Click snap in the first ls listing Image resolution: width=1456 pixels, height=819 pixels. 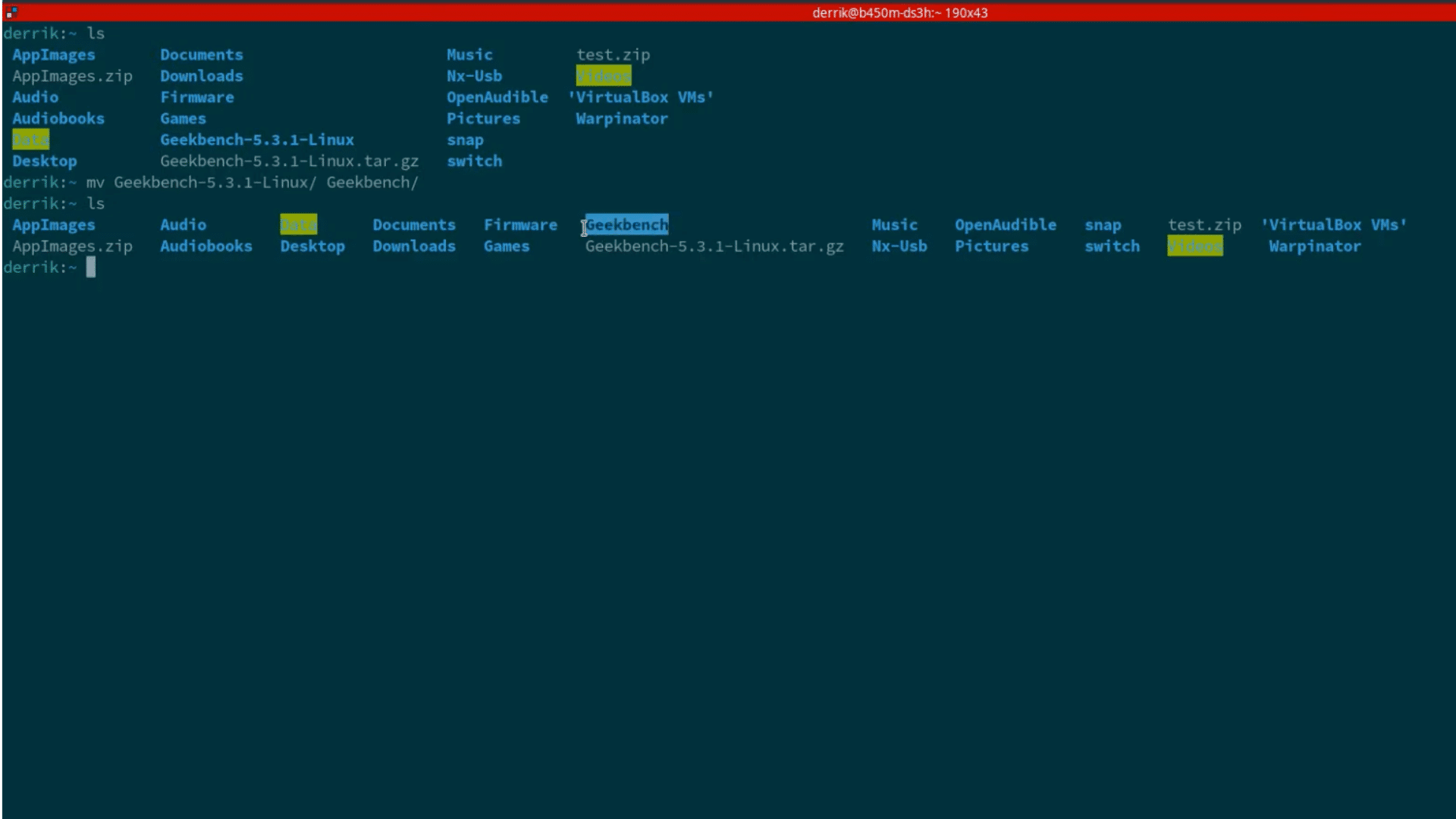pyautogui.click(x=465, y=140)
